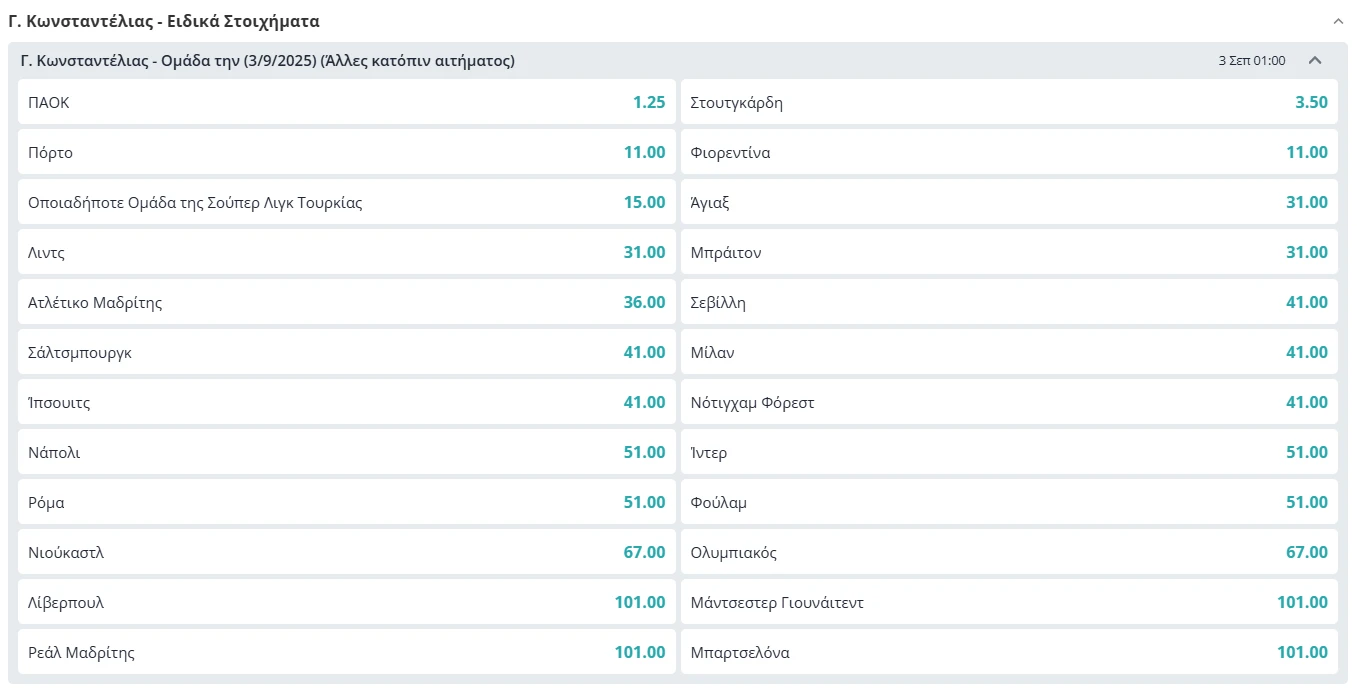Bet on Σεβίλλη at 41.00
Viewport: 1357px width, 700px height.
pos(1008,302)
